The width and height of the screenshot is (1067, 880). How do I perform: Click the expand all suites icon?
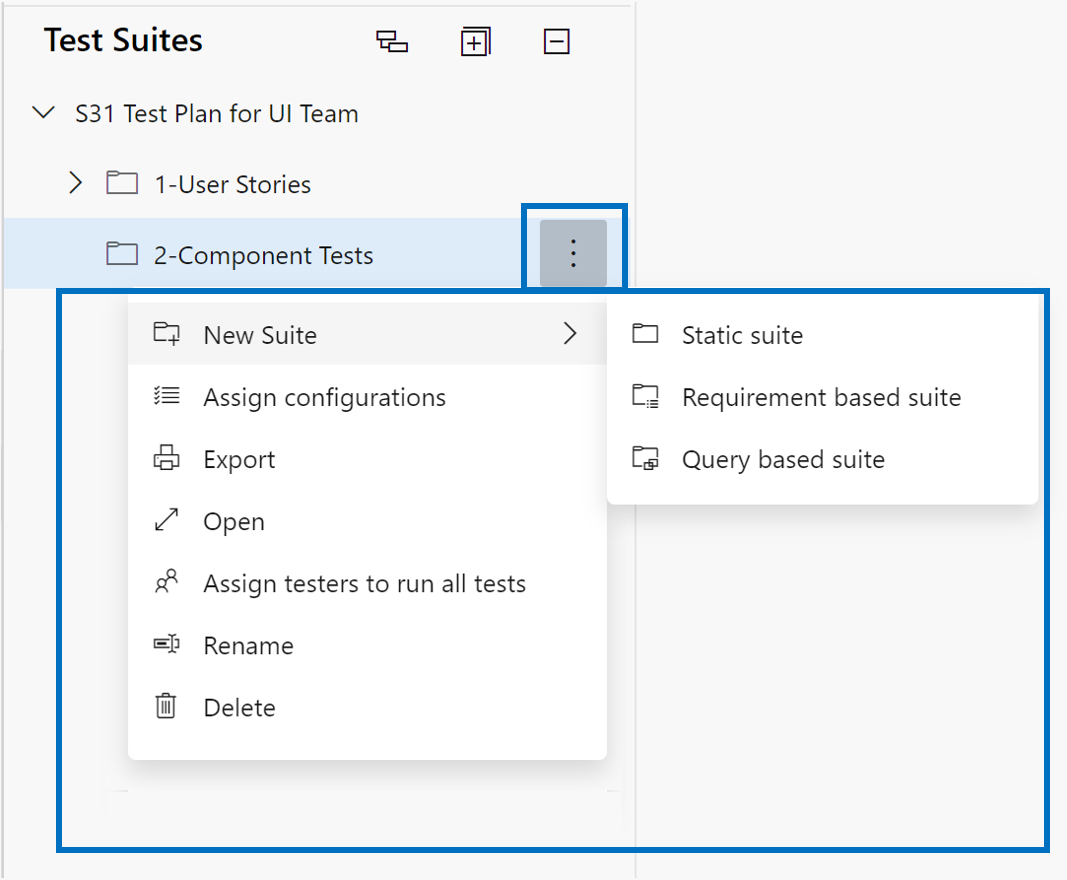pos(475,42)
